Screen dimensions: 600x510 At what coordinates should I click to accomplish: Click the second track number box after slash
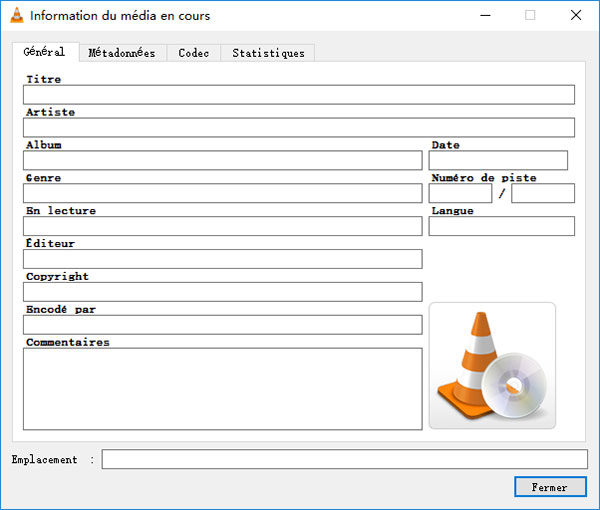coord(543,194)
